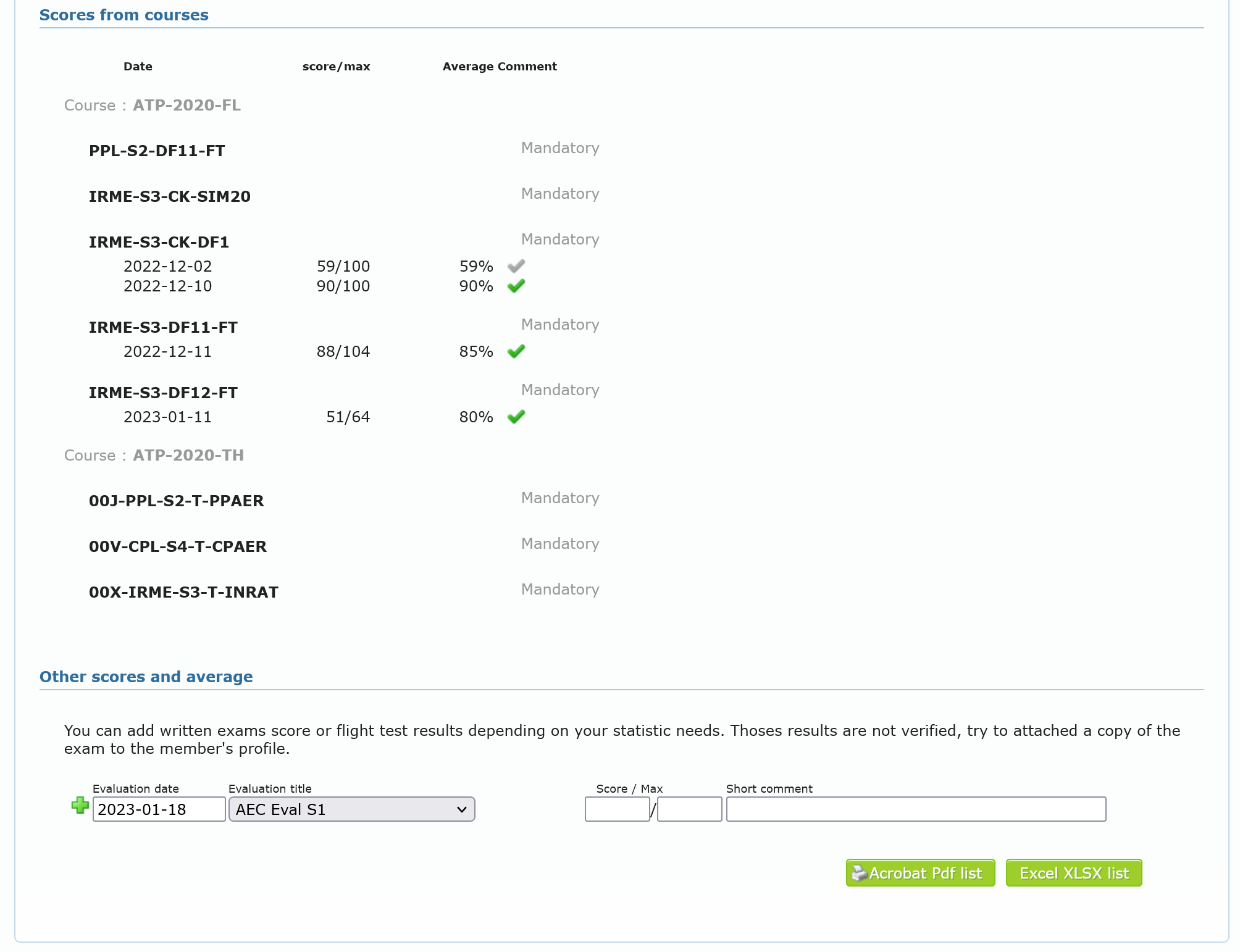The image size is (1240, 952).
Task: Click green checkmark beside the 80% score
Action: click(516, 417)
